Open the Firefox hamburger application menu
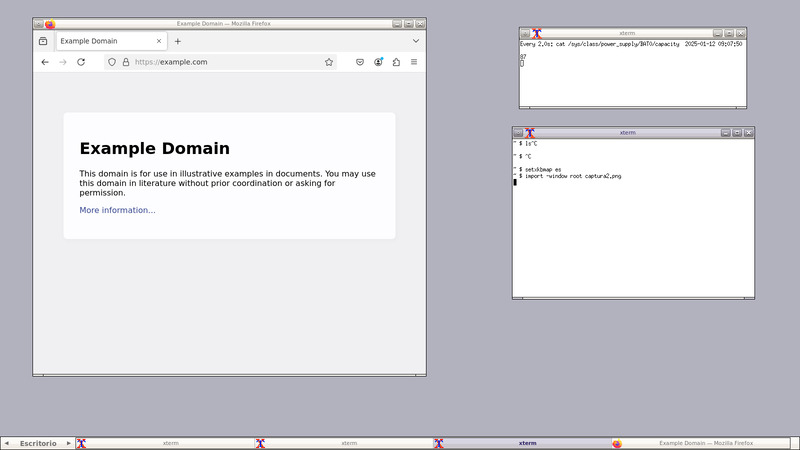800x450 pixels. [414, 62]
